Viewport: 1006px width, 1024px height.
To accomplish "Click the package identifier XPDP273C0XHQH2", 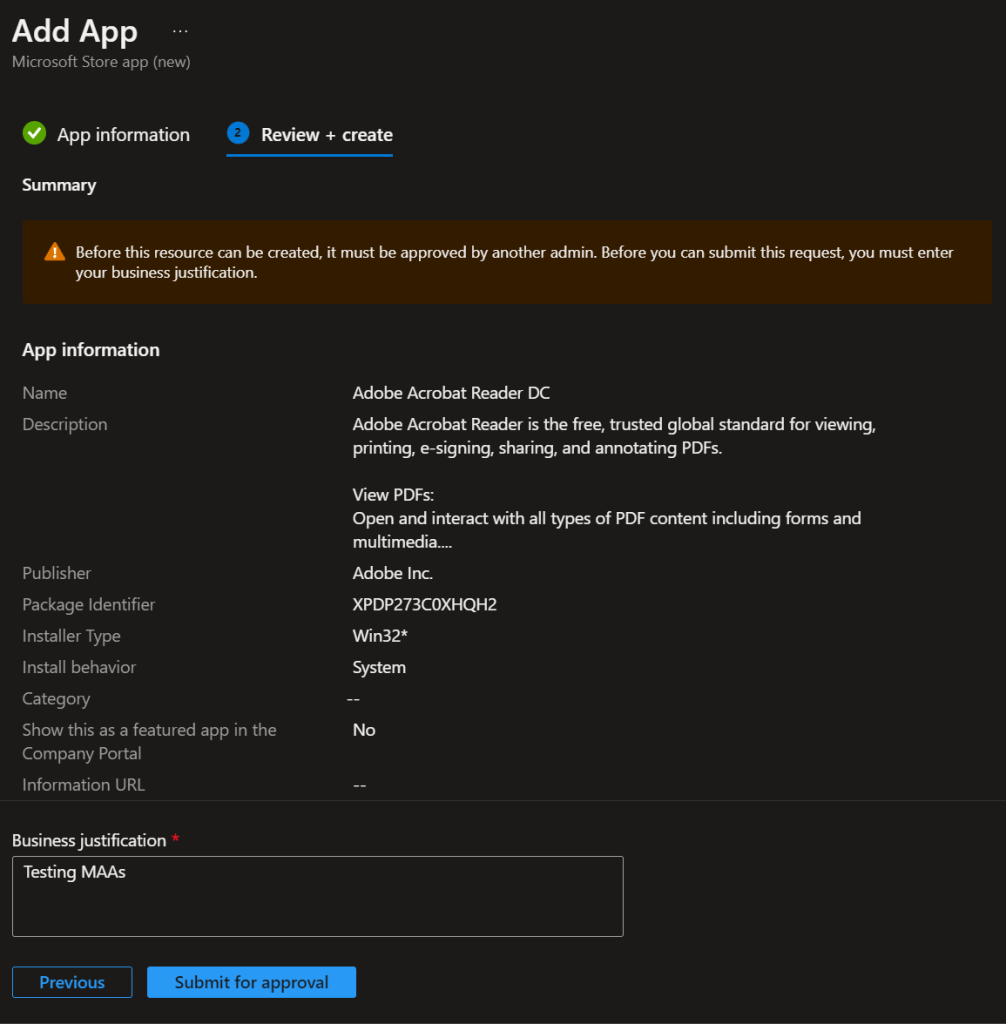I will [x=424, y=604].
